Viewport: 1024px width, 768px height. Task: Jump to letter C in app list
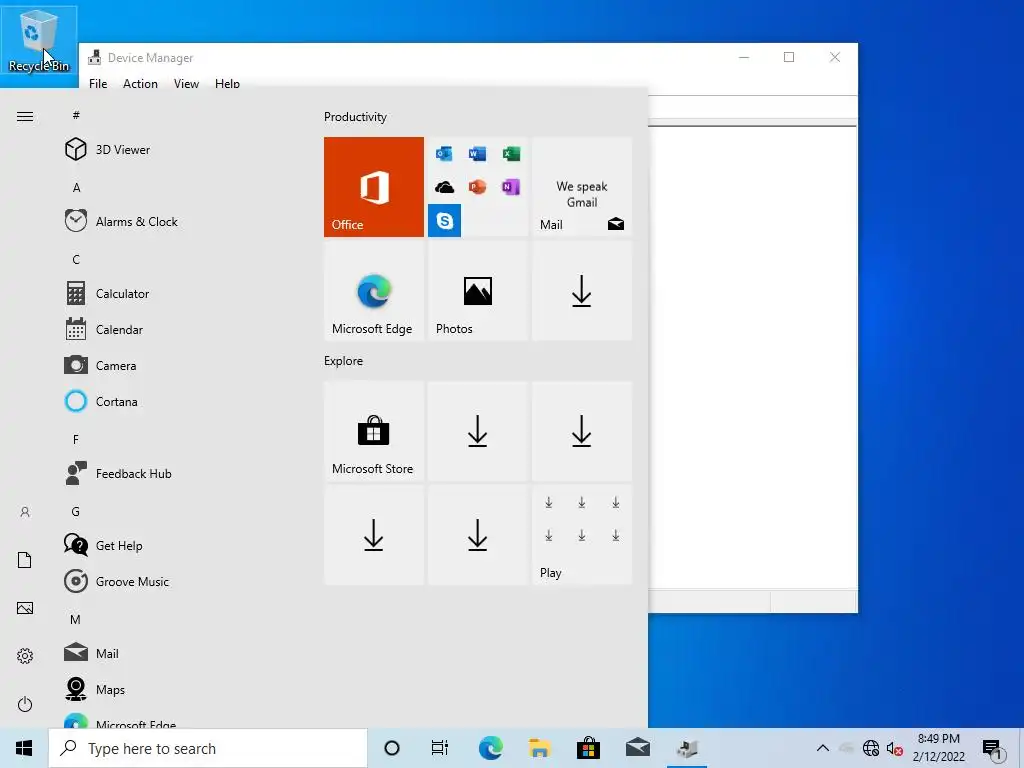tap(76, 260)
